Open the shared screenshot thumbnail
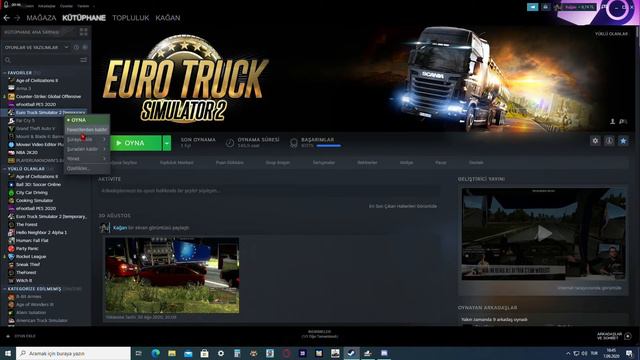640x360 pixels. click(x=172, y=276)
